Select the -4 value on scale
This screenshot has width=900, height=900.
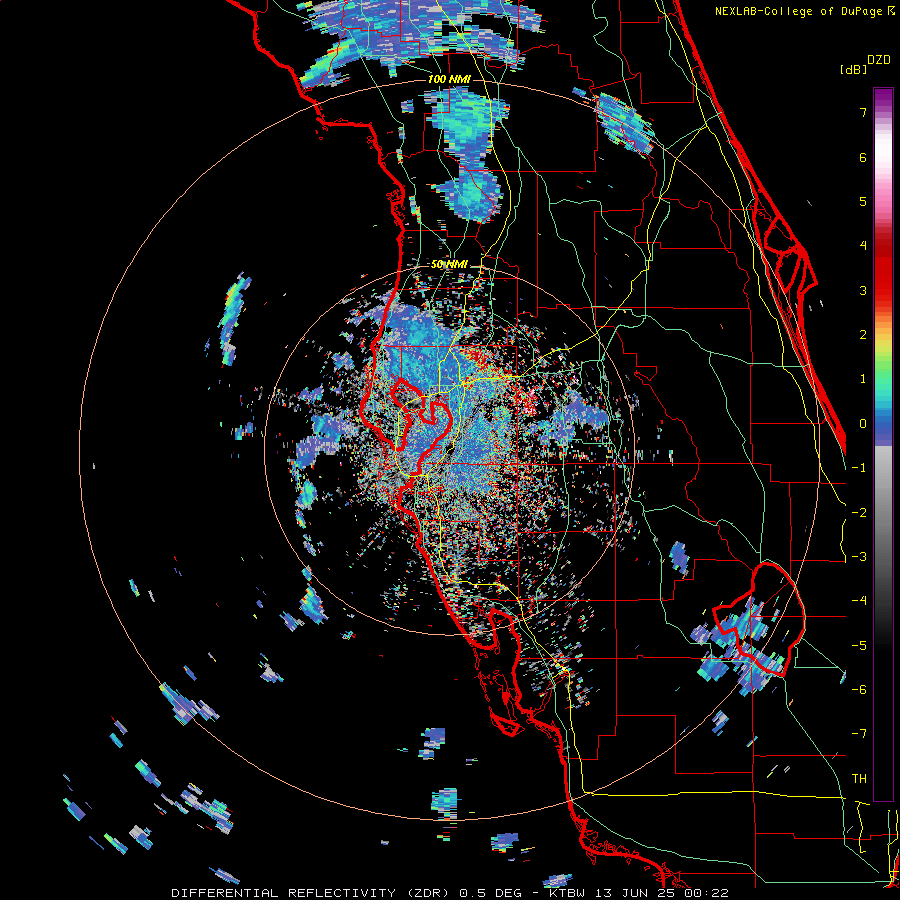pos(859,601)
